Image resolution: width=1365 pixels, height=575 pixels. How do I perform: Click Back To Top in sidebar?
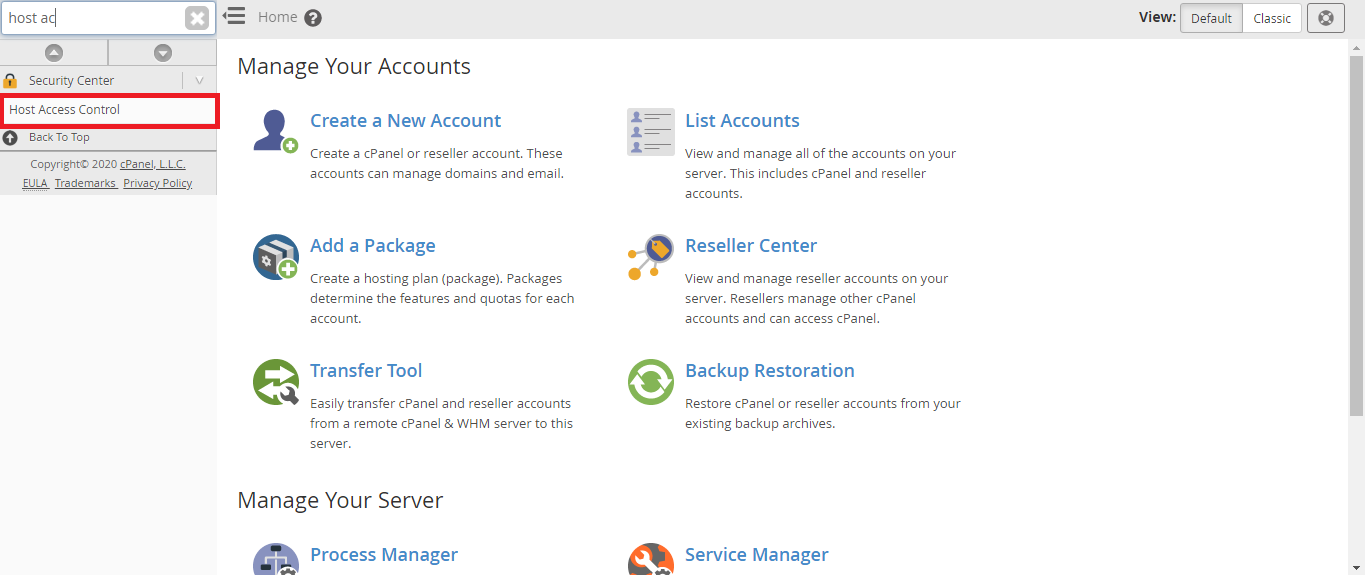click(59, 137)
